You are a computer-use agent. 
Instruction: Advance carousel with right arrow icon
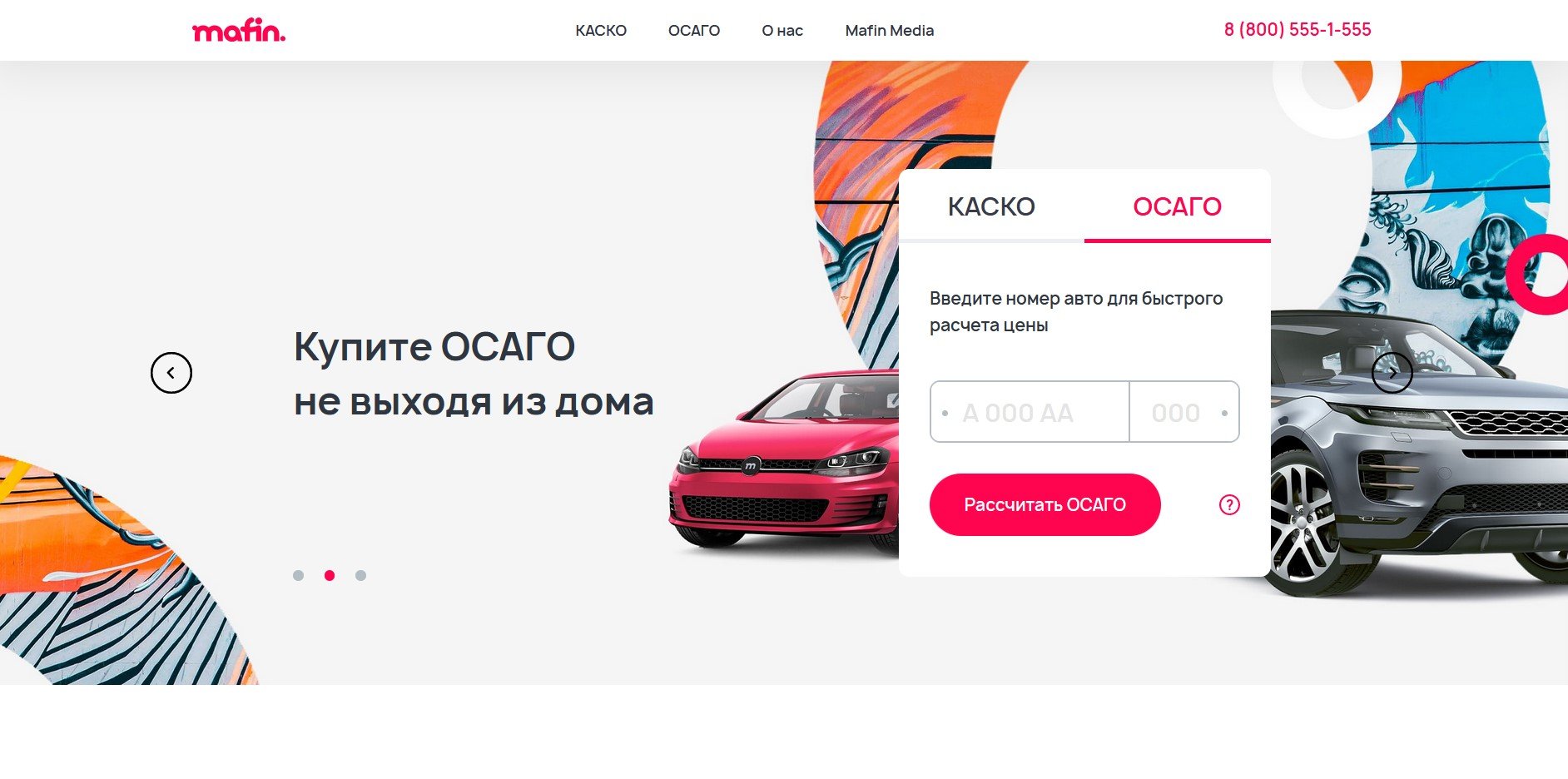coord(1392,373)
